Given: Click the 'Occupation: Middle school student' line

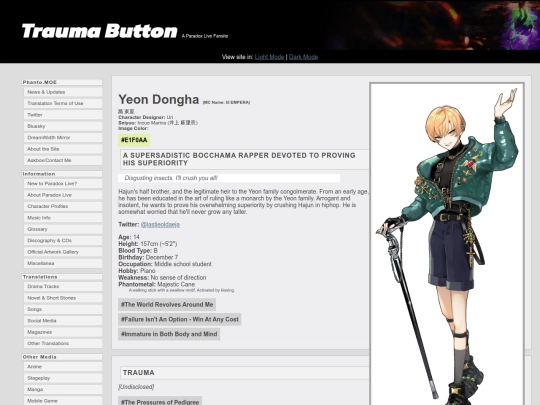Looking at the screenshot, I should (x=165, y=264).
